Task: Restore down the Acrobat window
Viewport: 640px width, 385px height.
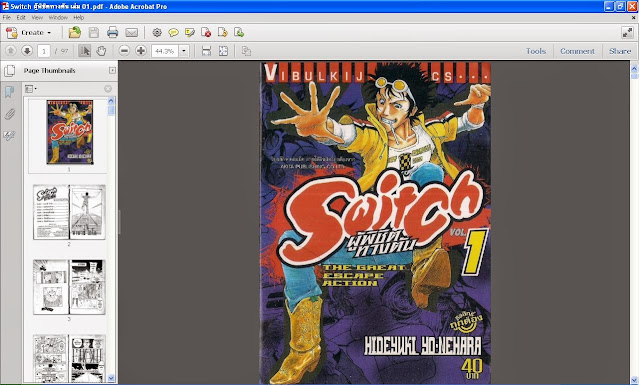Action: point(620,6)
